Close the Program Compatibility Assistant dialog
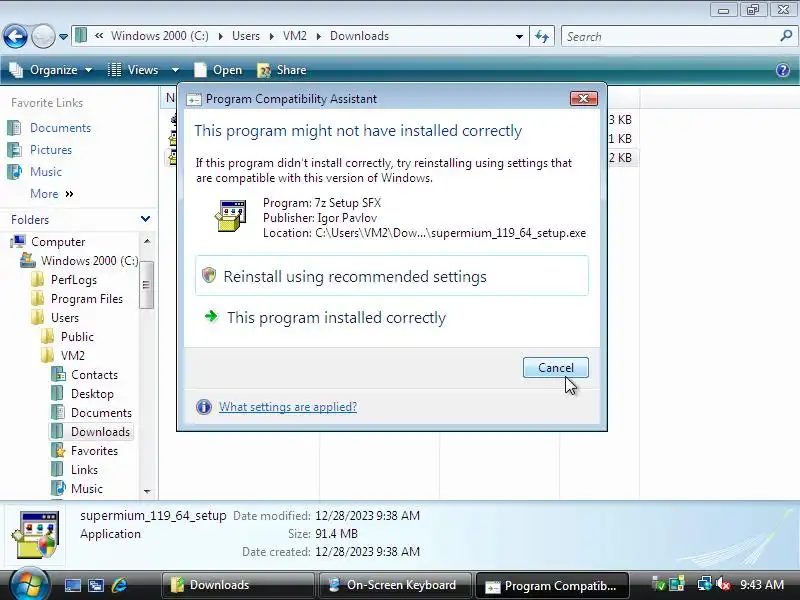 (584, 98)
